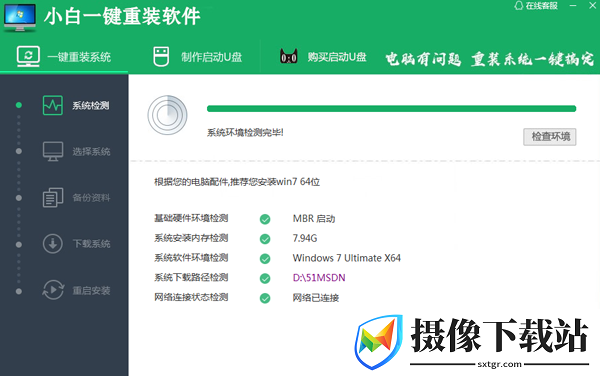This screenshot has width=600, height=376.
Task: Click the 一键重装系统 monitor refresh icon
Action: [28, 57]
